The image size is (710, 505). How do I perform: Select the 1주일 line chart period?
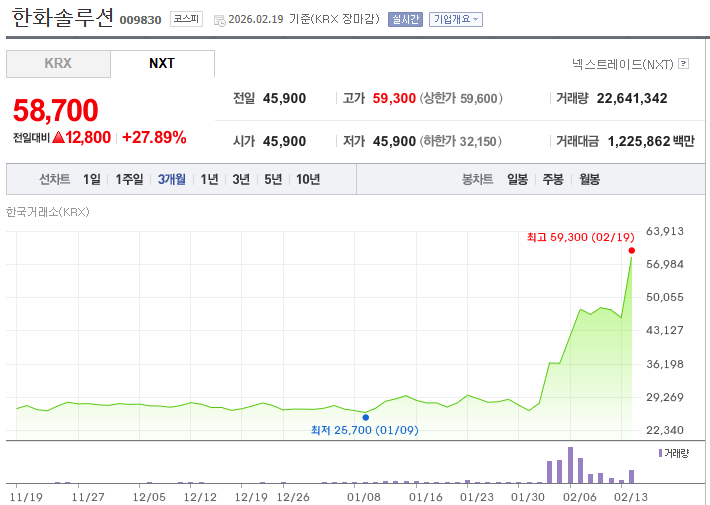click(x=129, y=179)
